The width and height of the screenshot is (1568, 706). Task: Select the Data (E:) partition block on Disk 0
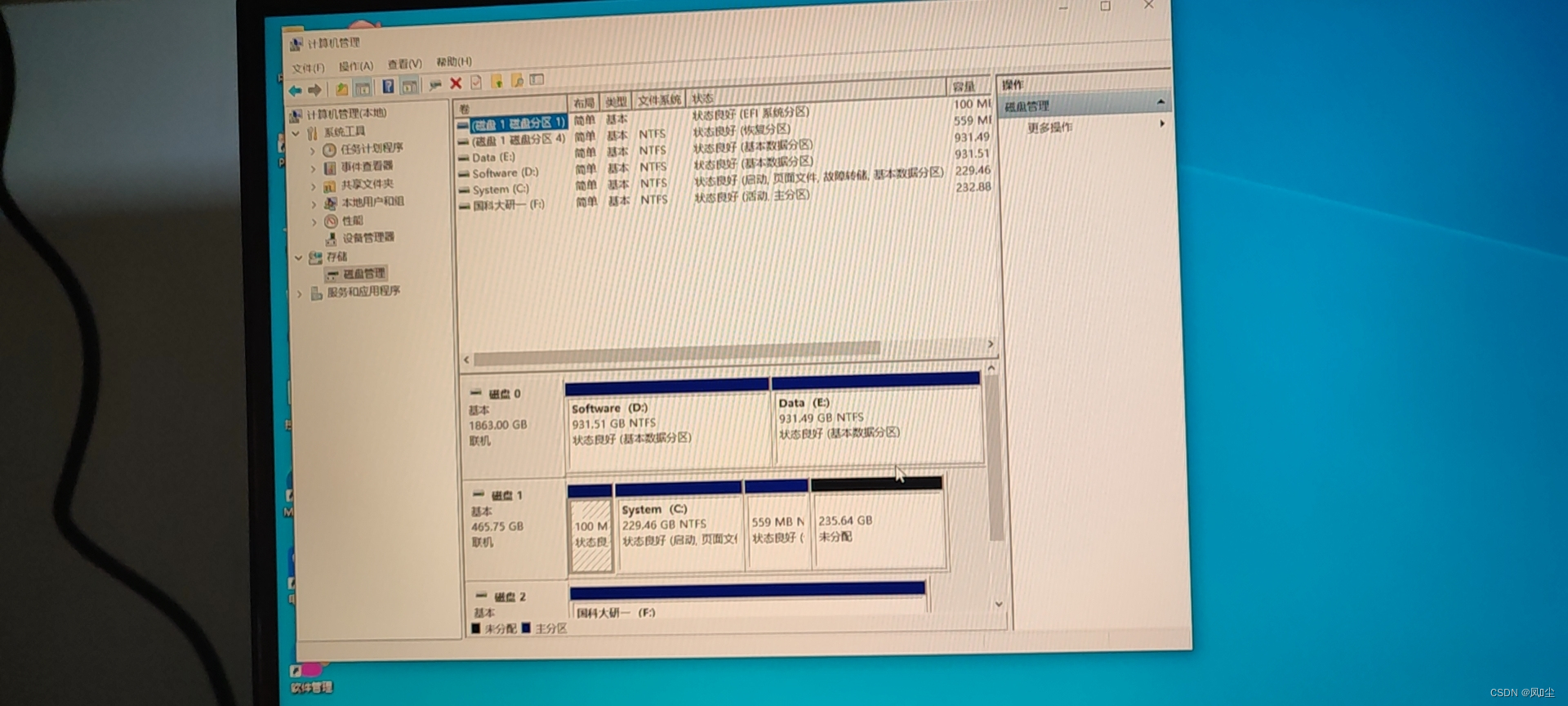pyautogui.click(x=877, y=420)
